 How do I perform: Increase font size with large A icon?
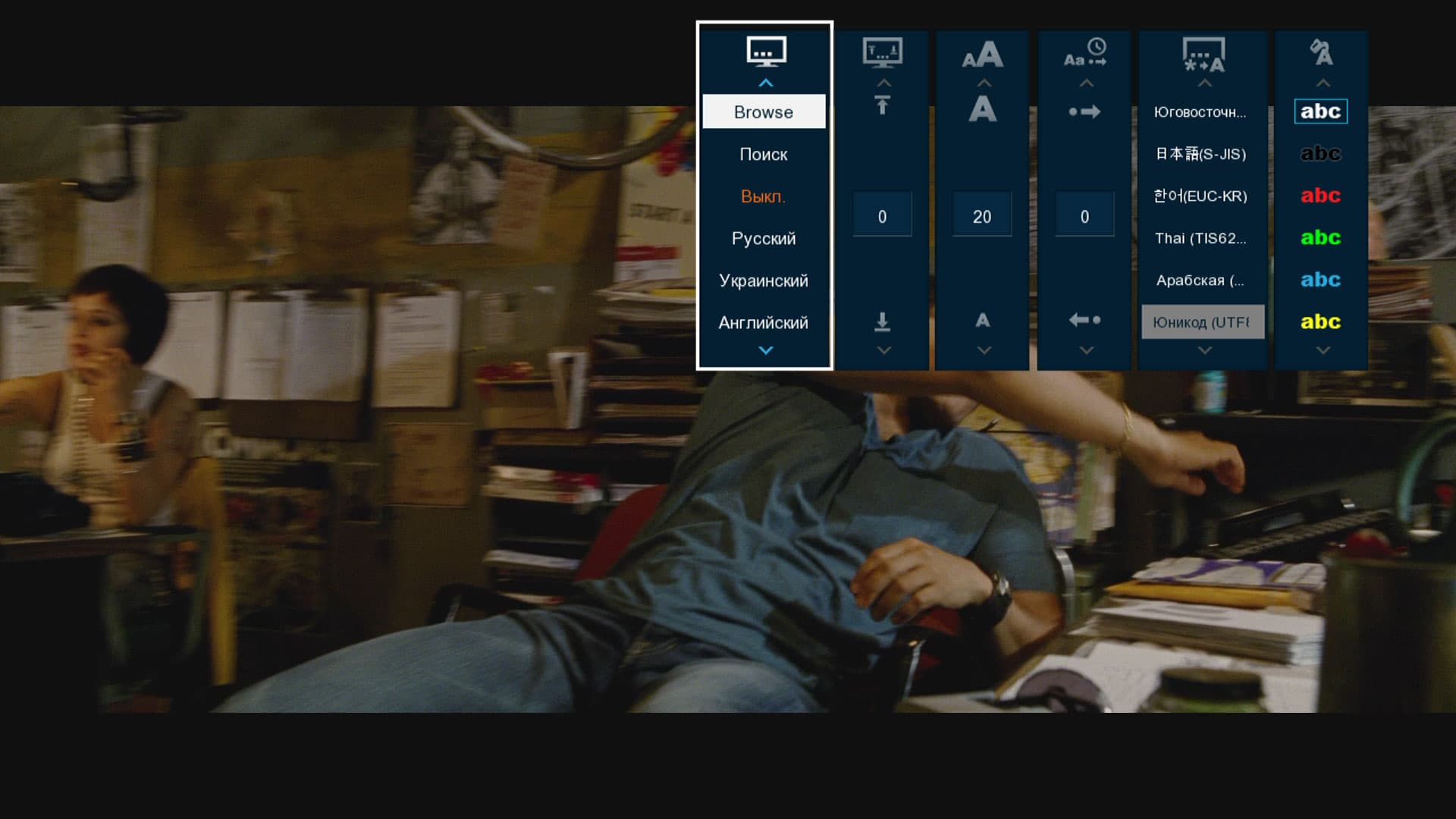982,110
